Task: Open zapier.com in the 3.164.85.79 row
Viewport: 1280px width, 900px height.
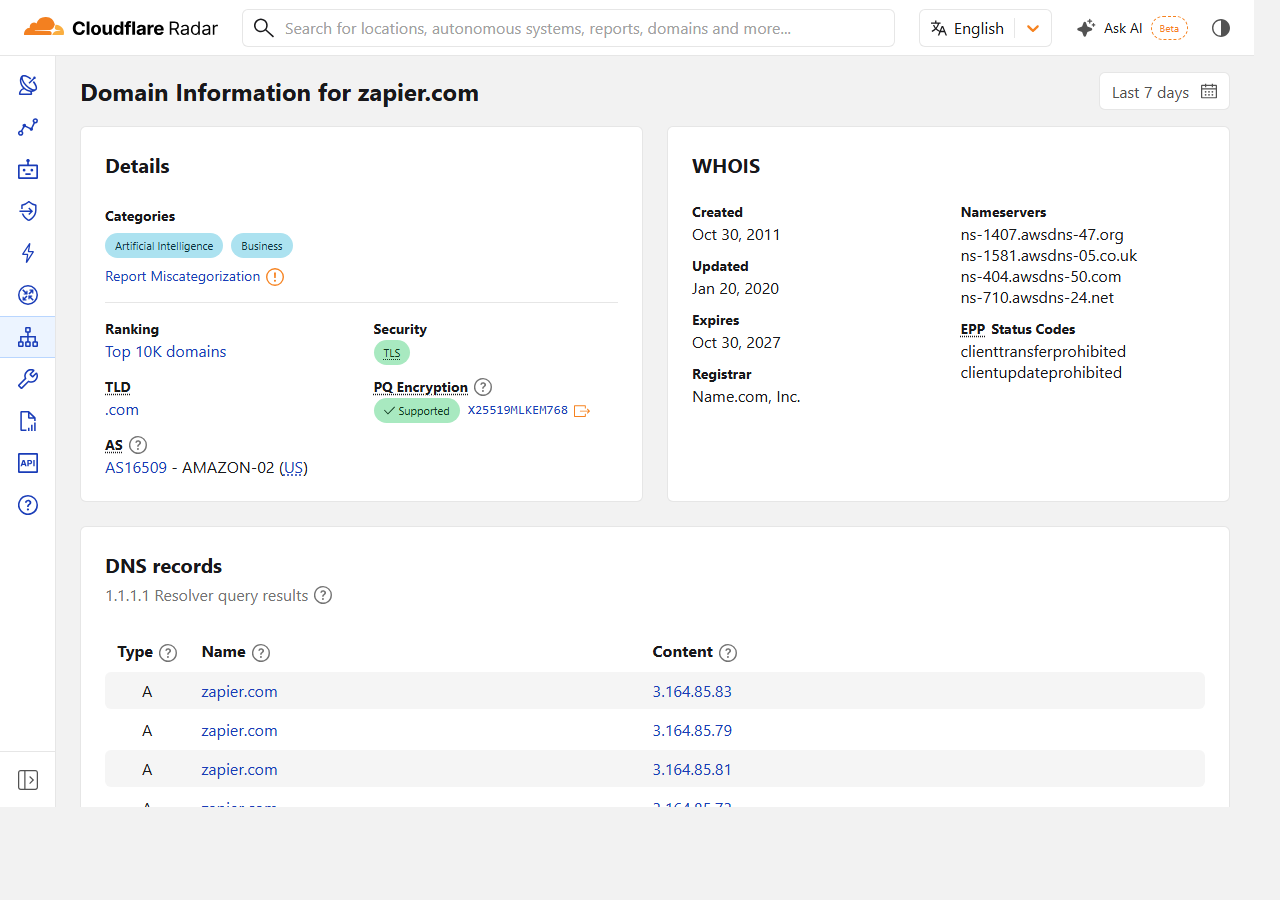Action: pyautogui.click(x=240, y=731)
